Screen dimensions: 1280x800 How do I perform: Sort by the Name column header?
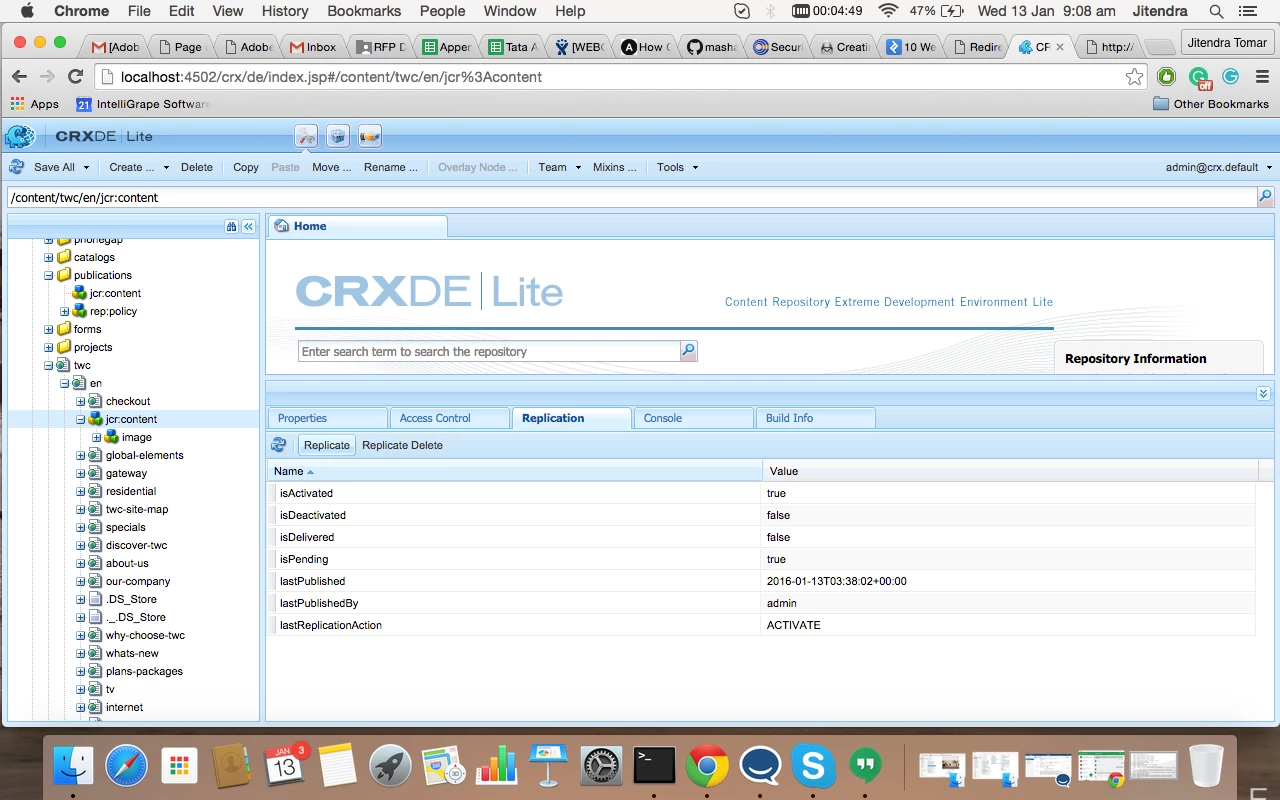513,471
